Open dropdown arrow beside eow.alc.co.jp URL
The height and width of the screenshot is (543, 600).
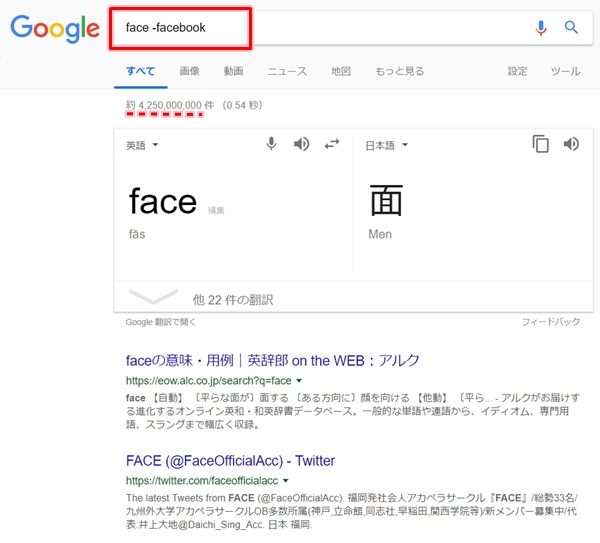coord(299,381)
